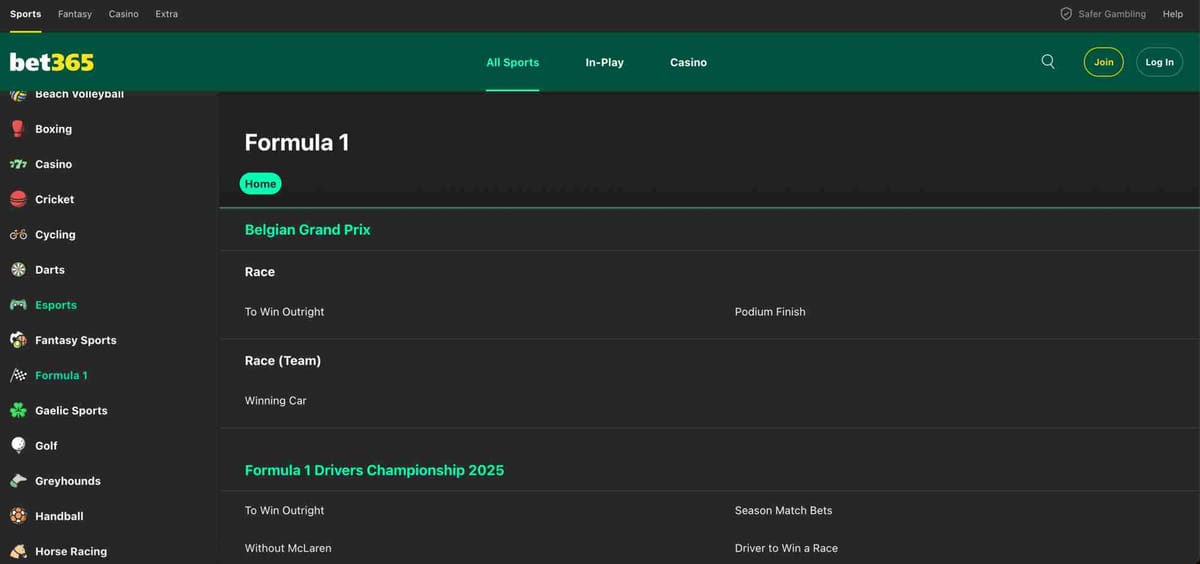Switch to the Casino top tab

[x=124, y=14]
